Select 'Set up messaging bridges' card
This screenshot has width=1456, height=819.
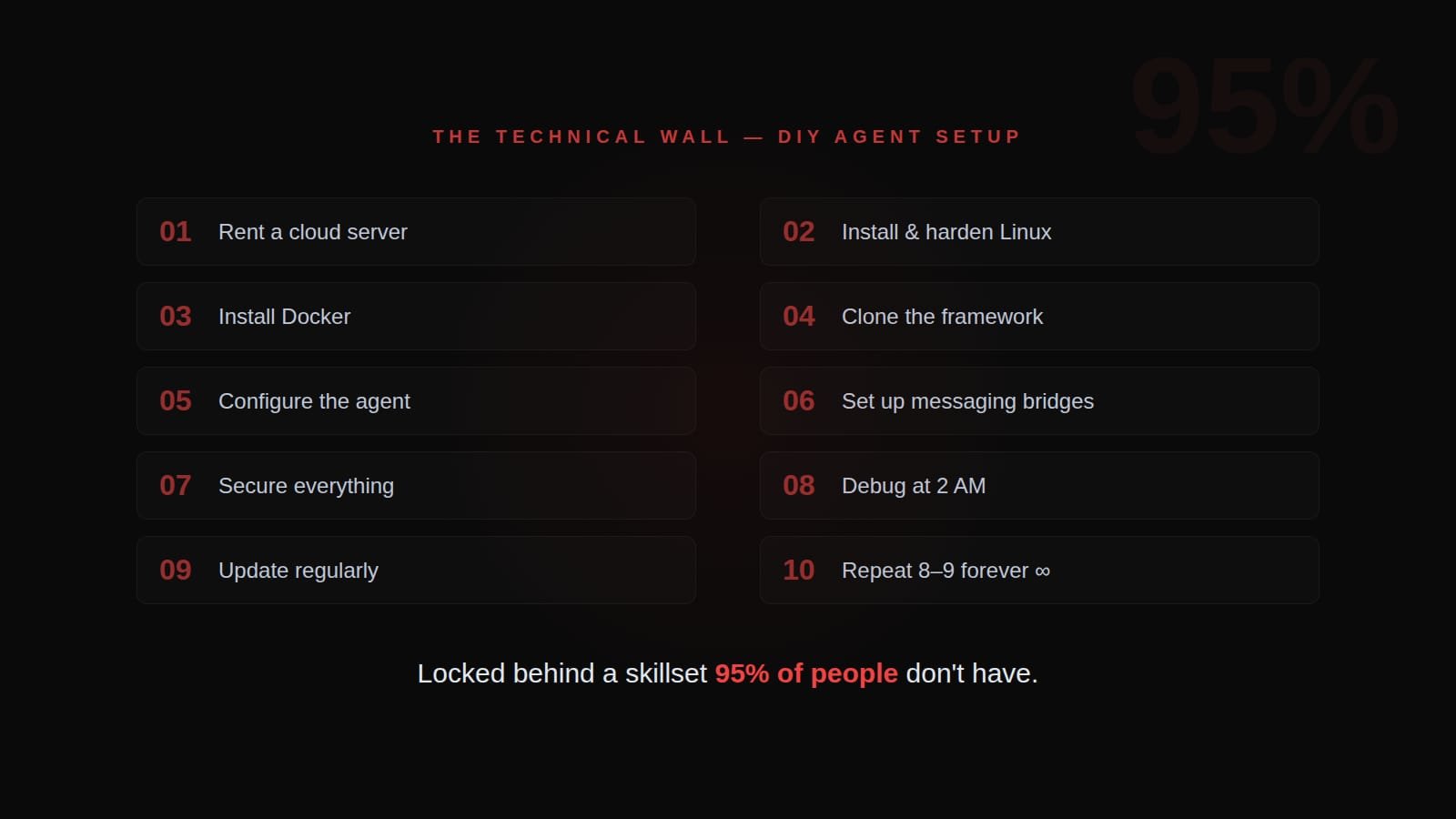click(x=1039, y=400)
